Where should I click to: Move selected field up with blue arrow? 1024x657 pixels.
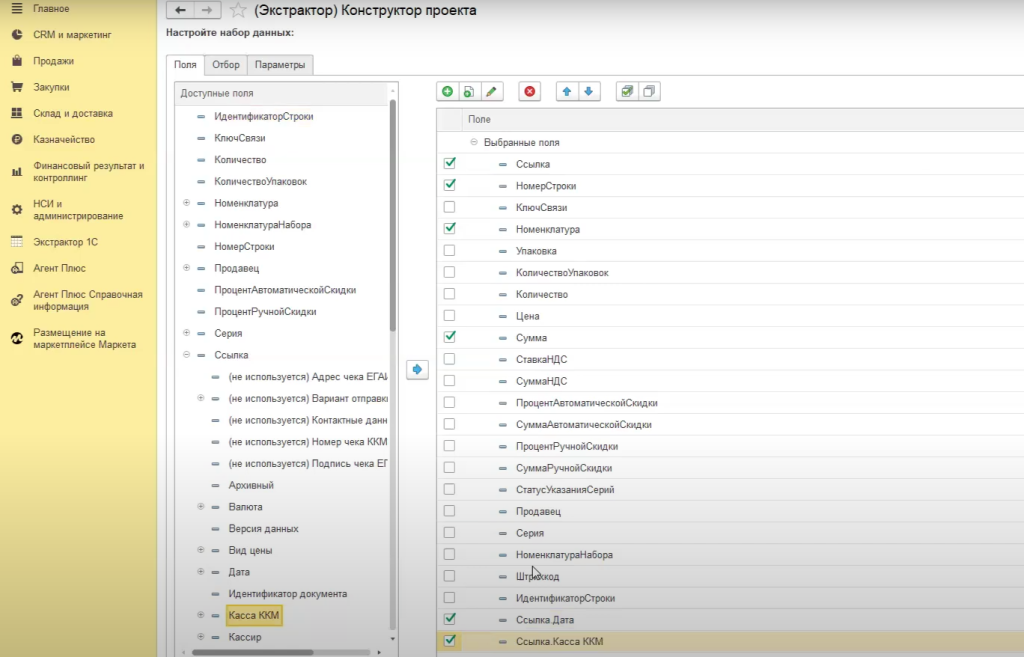(x=567, y=91)
